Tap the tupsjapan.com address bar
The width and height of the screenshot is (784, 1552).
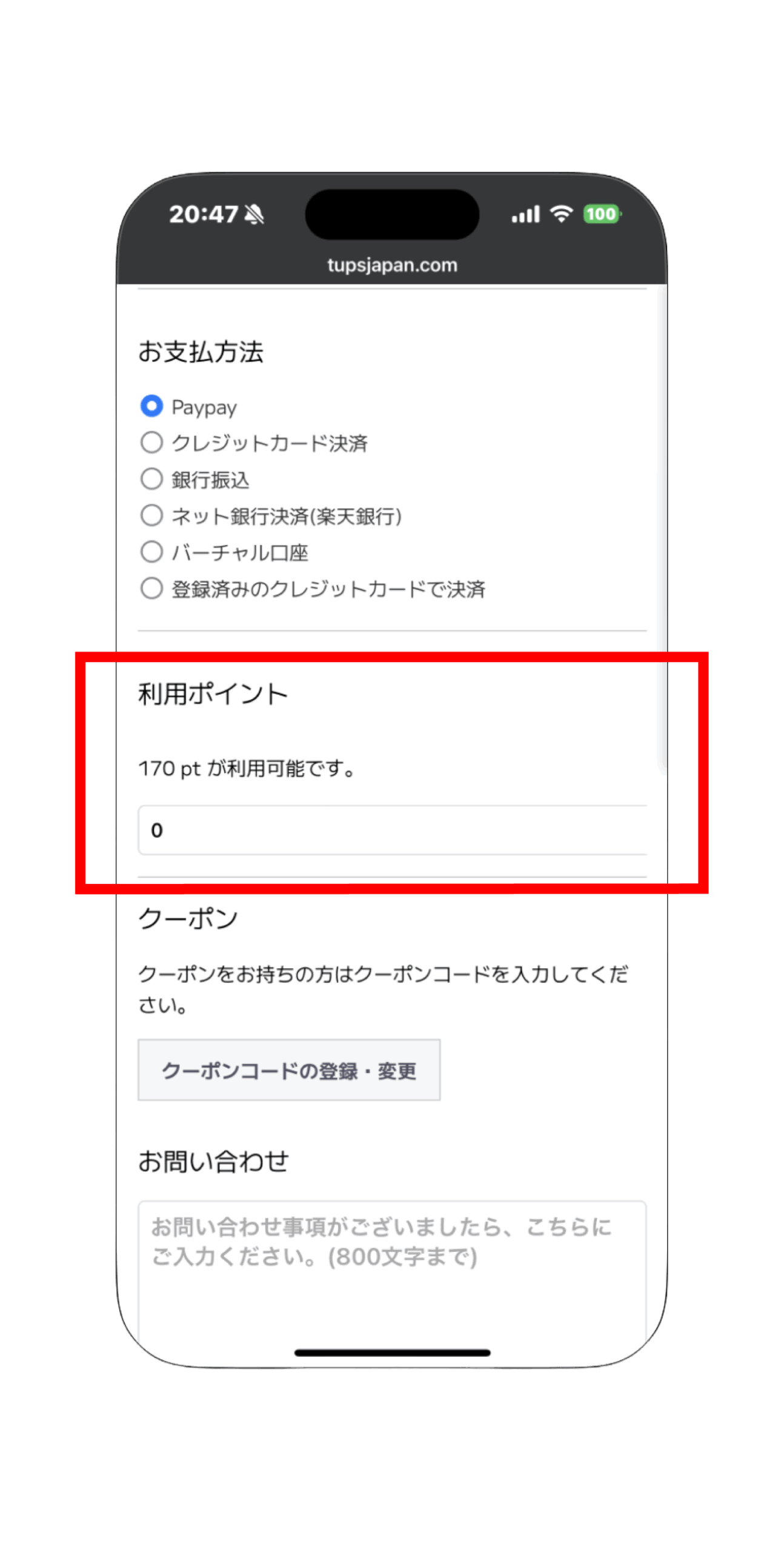[392, 265]
